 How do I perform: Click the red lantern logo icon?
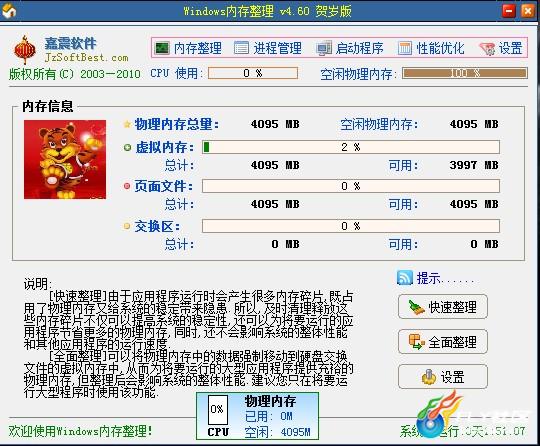tap(24, 50)
